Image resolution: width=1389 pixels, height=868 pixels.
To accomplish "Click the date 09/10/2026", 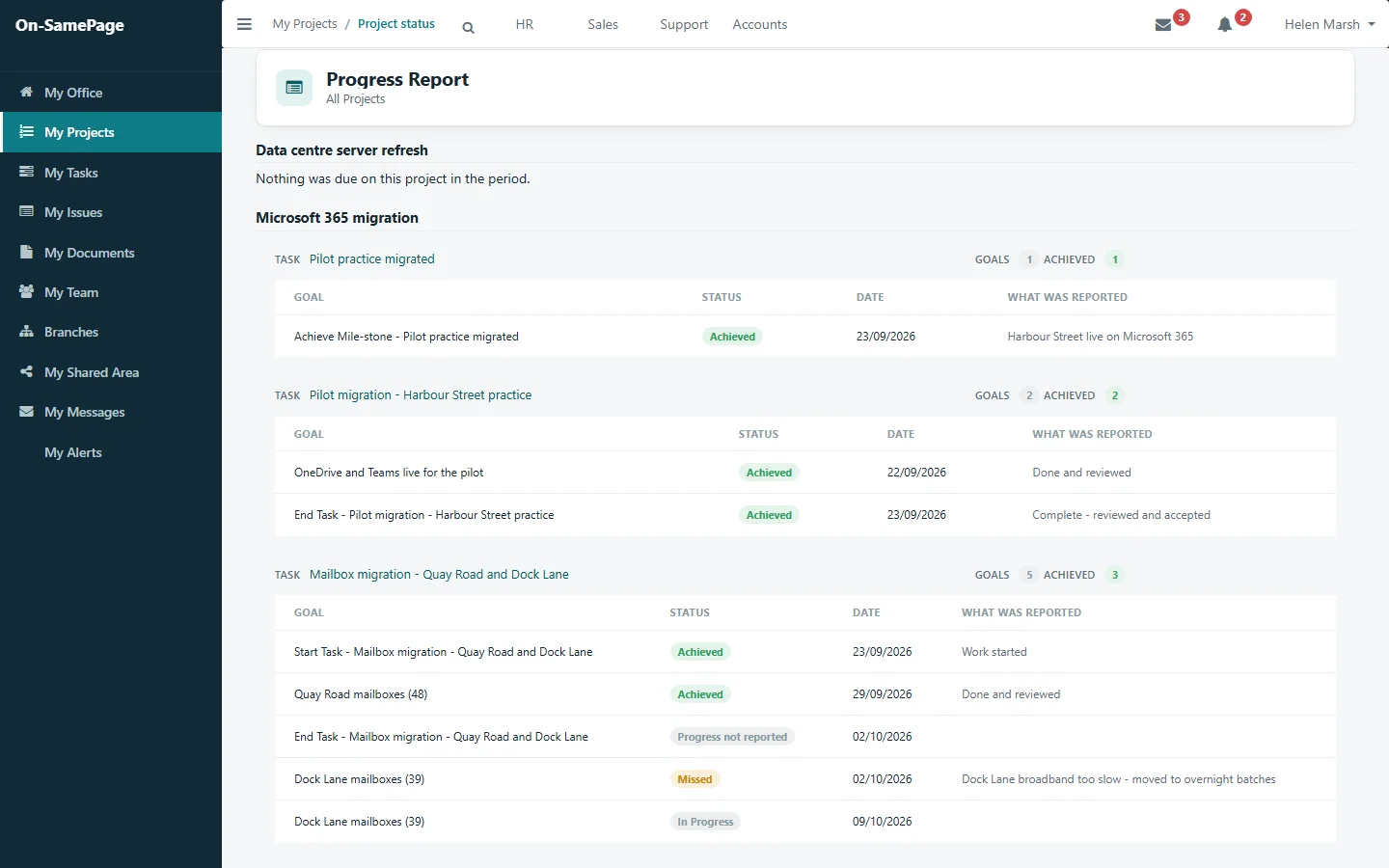I will (x=883, y=822).
